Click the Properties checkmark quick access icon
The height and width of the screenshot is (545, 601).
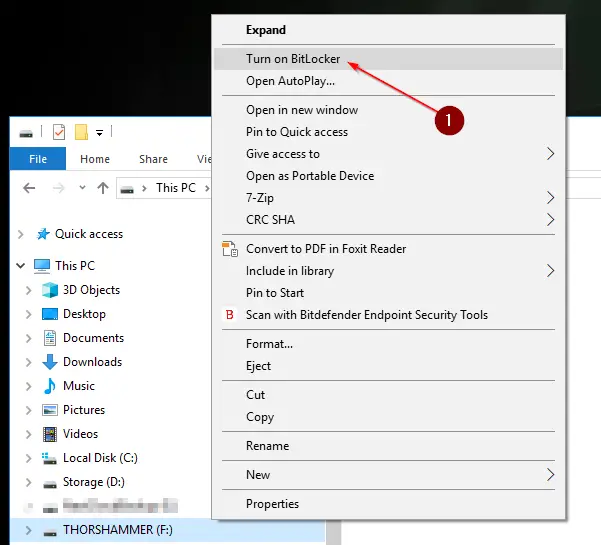(x=59, y=132)
